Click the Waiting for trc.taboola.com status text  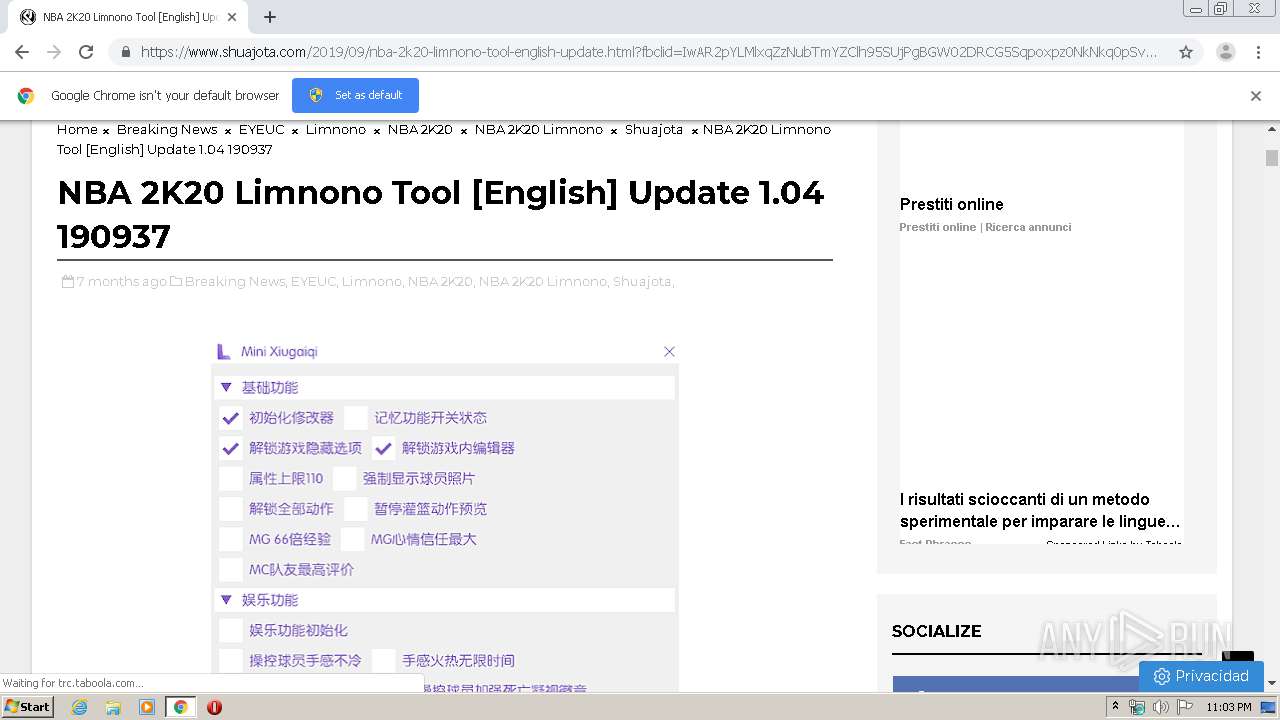click(x=73, y=684)
